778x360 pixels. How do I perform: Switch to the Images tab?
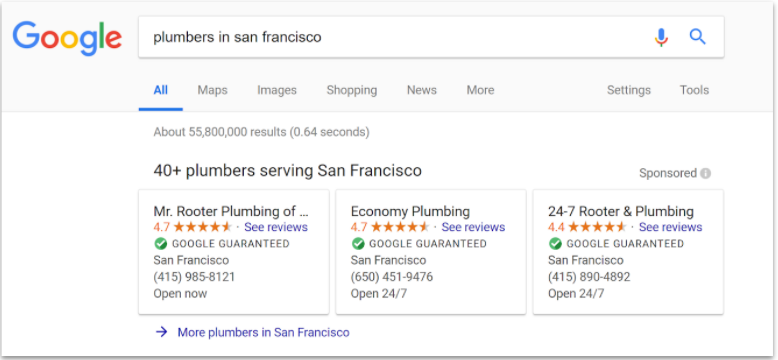(x=277, y=90)
